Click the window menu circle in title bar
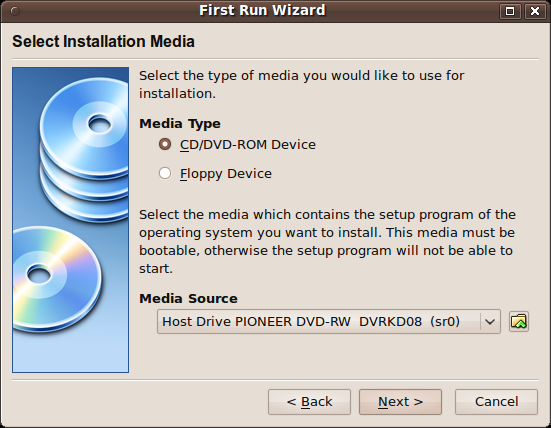The width and height of the screenshot is (551, 428). point(15,11)
